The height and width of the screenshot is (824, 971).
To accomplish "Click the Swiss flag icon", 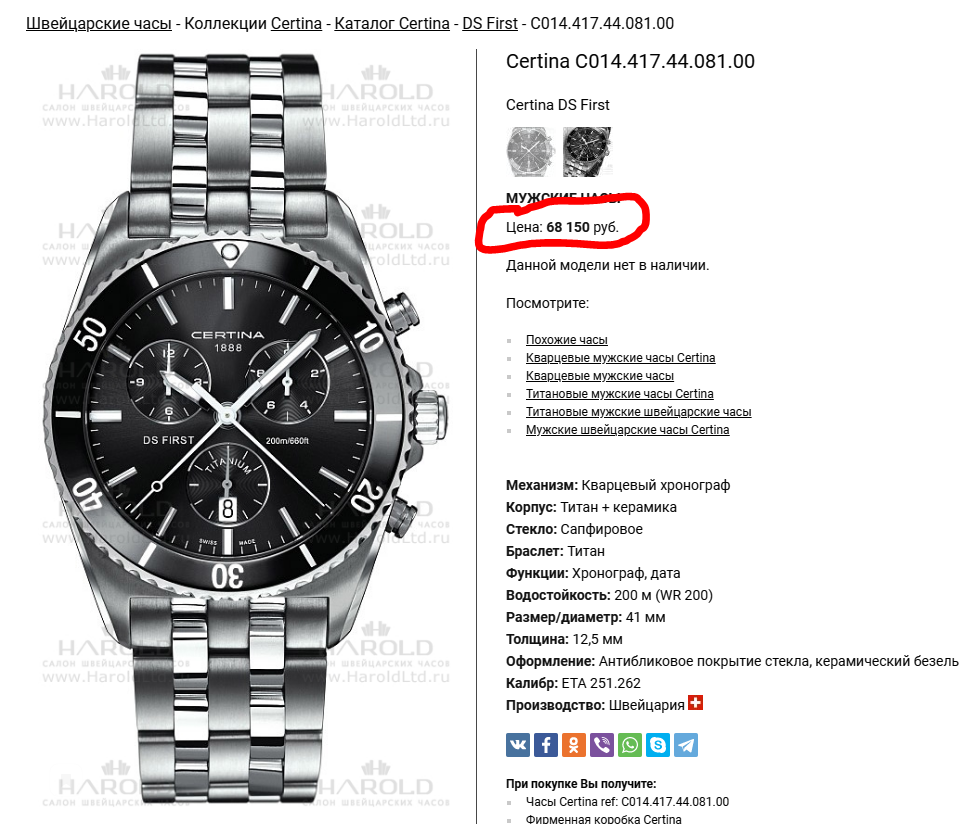I will (695, 703).
